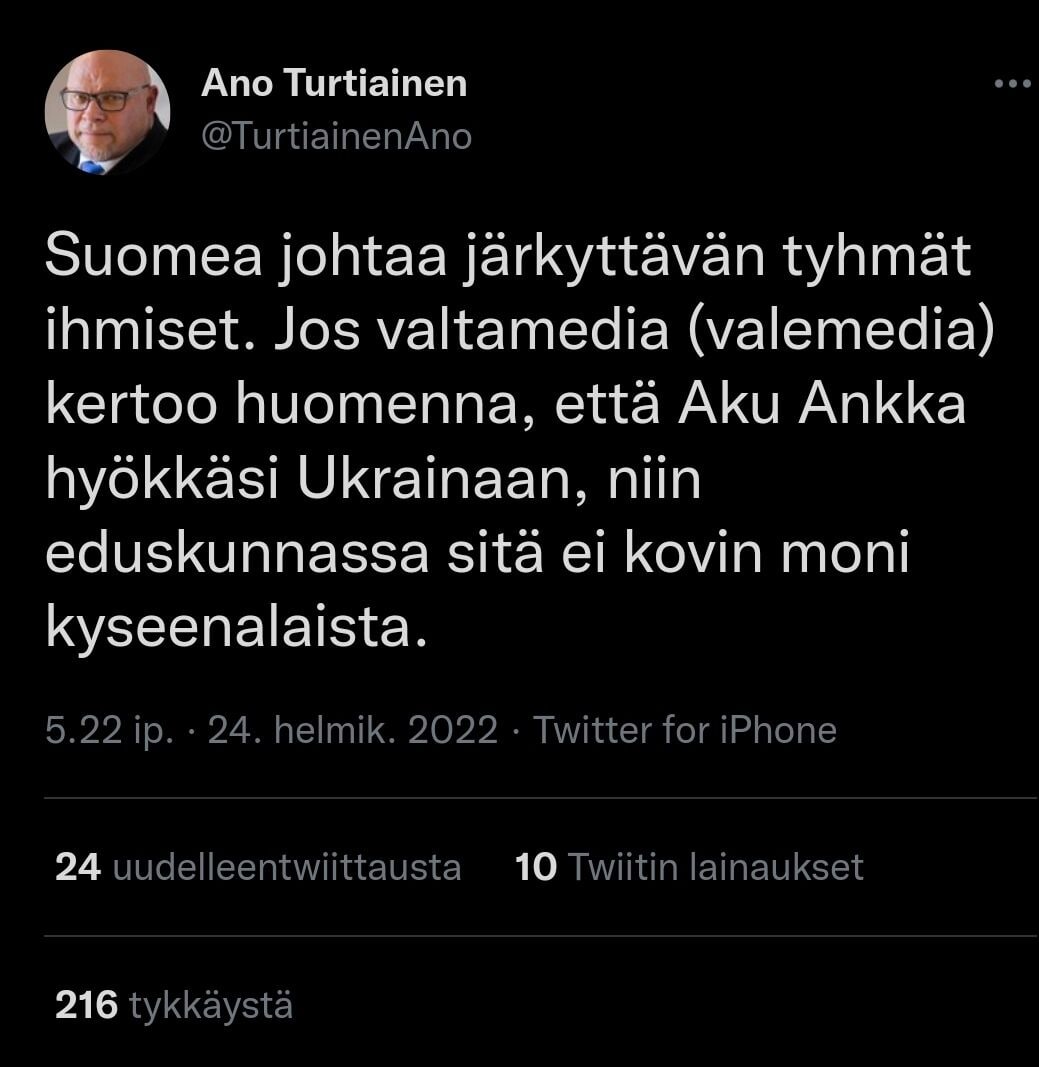The height and width of the screenshot is (1067, 1039).
Task: Open the three-dot more options menu
Action: click(1012, 85)
